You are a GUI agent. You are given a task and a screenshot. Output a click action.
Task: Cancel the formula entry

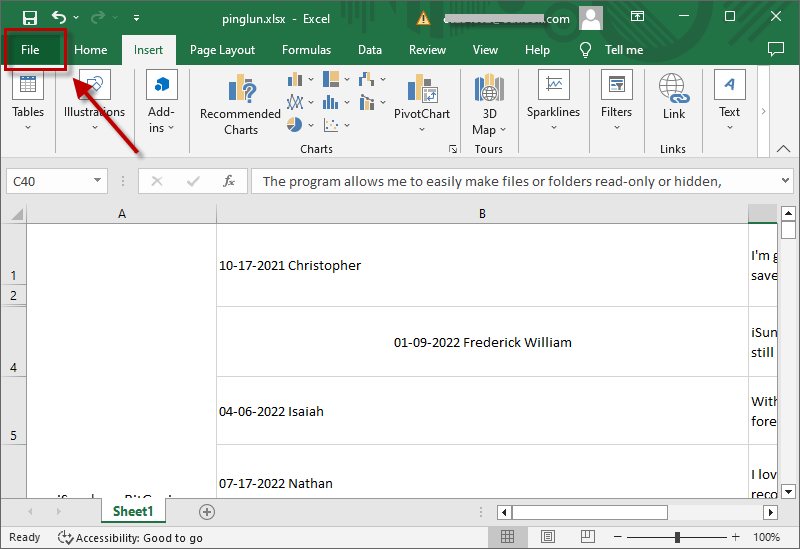(157, 181)
